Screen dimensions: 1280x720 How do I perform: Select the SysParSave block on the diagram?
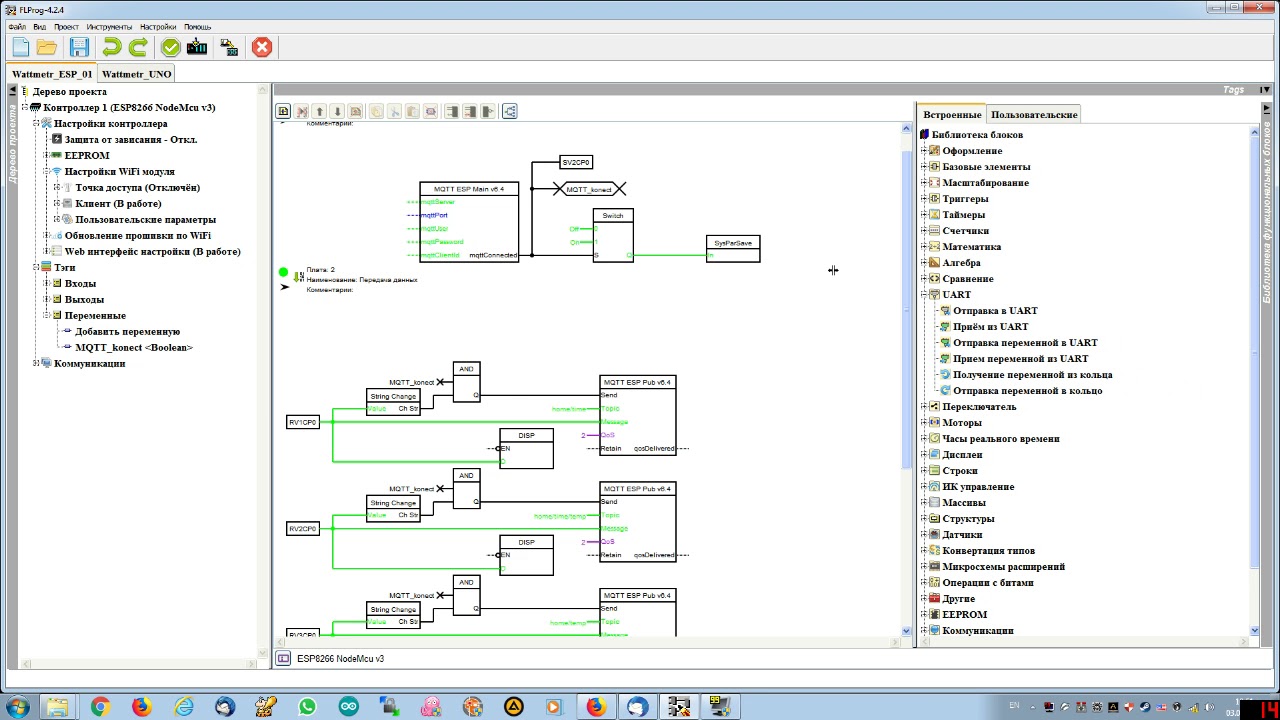coord(733,249)
